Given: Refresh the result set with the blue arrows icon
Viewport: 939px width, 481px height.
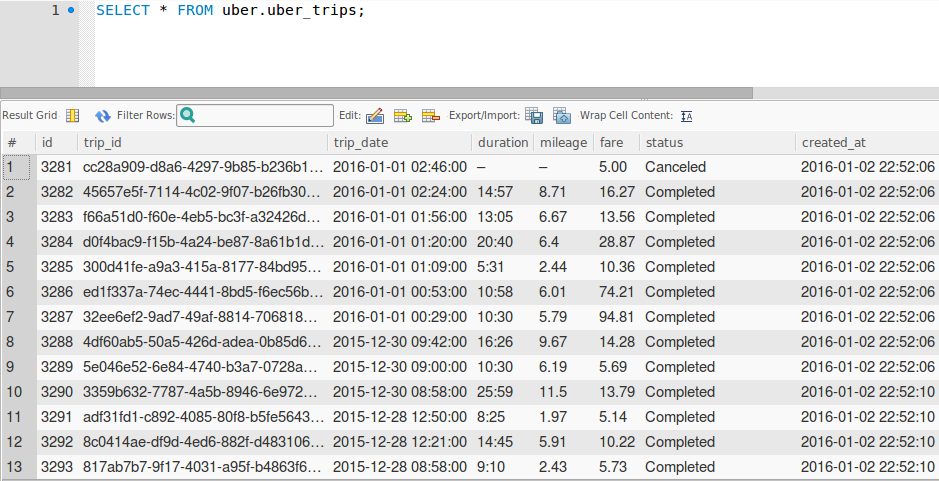Looking at the screenshot, I should [103, 116].
